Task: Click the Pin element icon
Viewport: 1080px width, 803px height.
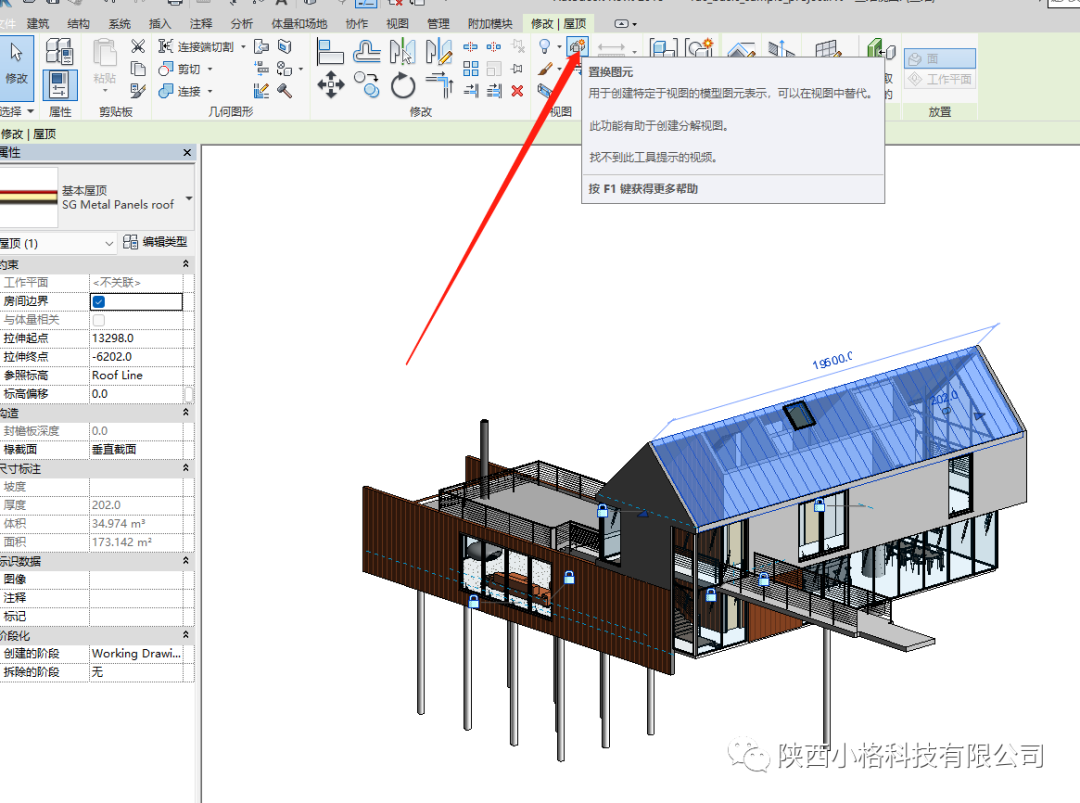Action: 517,68
